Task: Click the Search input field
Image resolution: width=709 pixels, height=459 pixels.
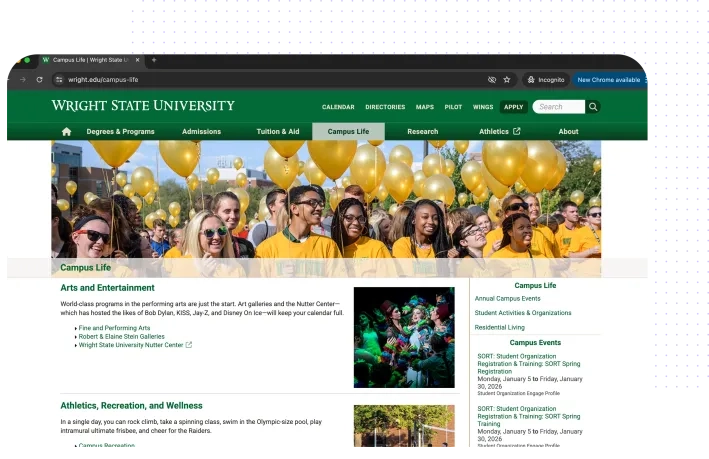Action: pos(559,107)
